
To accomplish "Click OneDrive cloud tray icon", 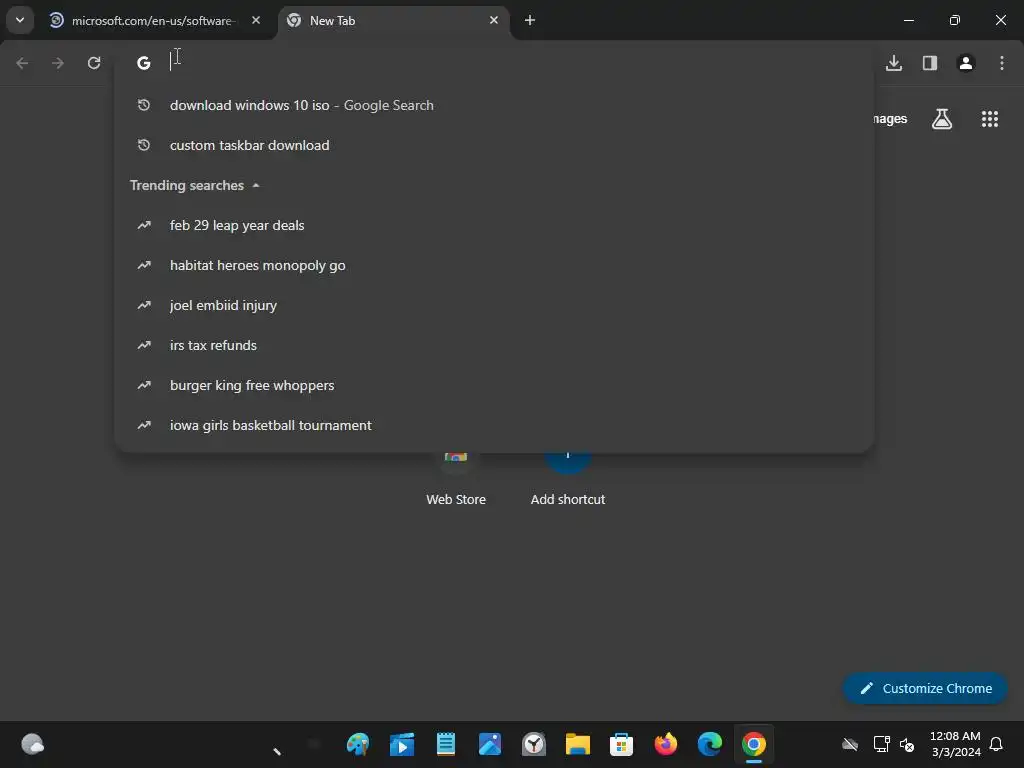I will point(850,744).
